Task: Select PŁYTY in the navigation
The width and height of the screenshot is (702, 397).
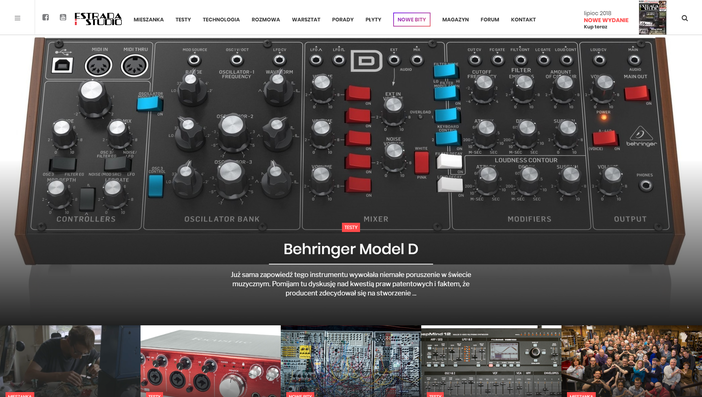Action: (x=373, y=20)
